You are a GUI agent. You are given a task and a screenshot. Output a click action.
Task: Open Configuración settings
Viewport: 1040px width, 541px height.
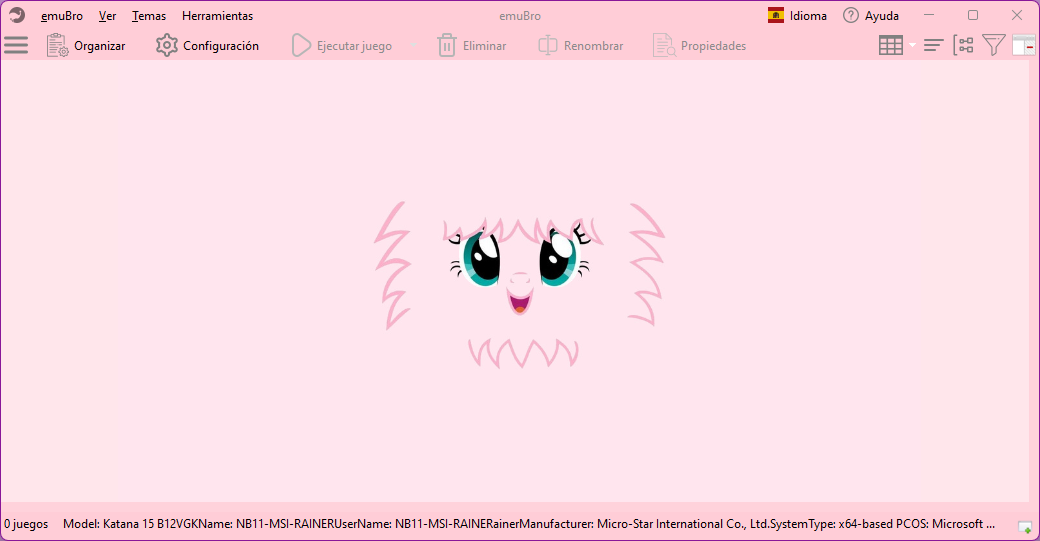(x=207, y=46)
